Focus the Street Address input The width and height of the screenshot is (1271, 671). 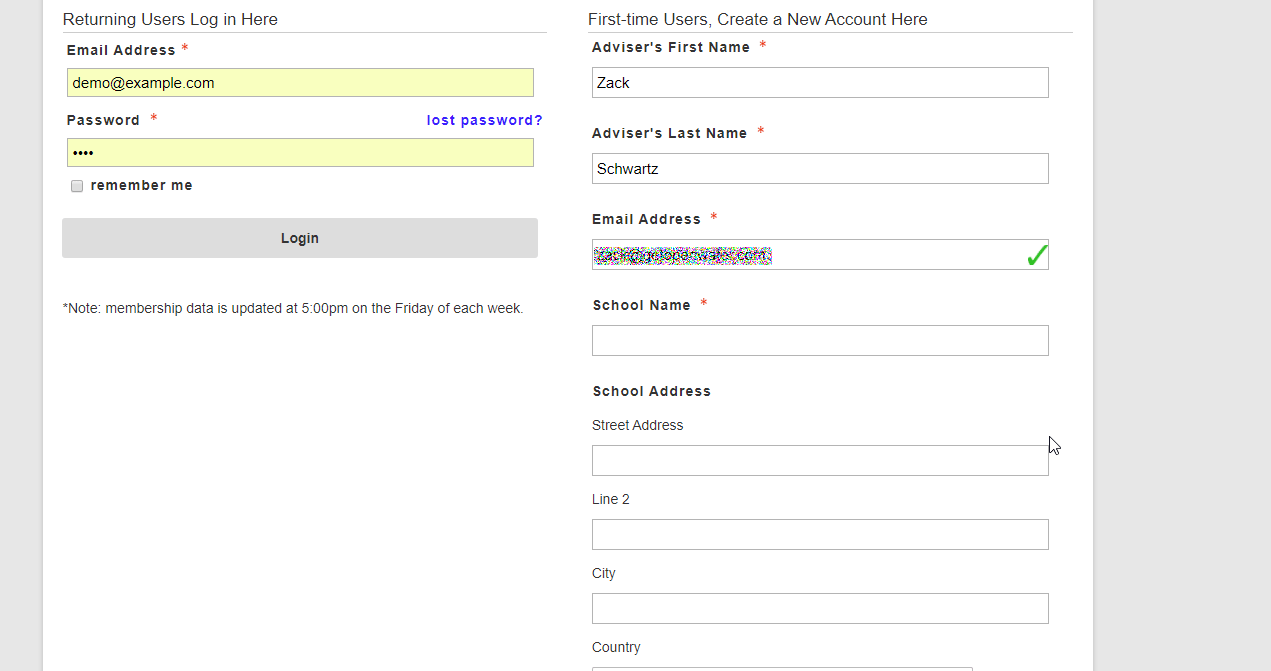coord(820,460)
